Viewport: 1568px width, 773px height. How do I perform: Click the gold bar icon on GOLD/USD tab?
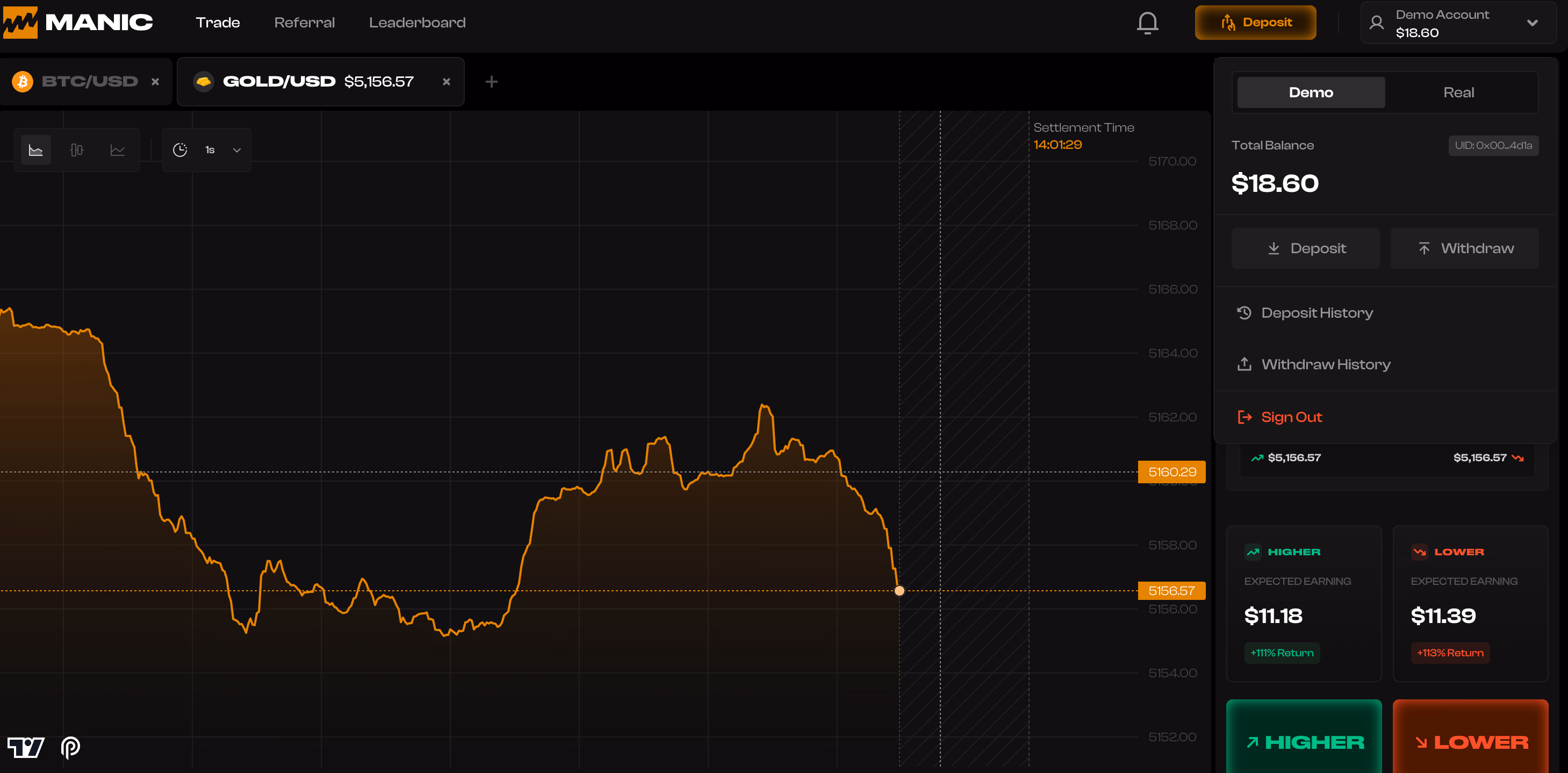203,82
